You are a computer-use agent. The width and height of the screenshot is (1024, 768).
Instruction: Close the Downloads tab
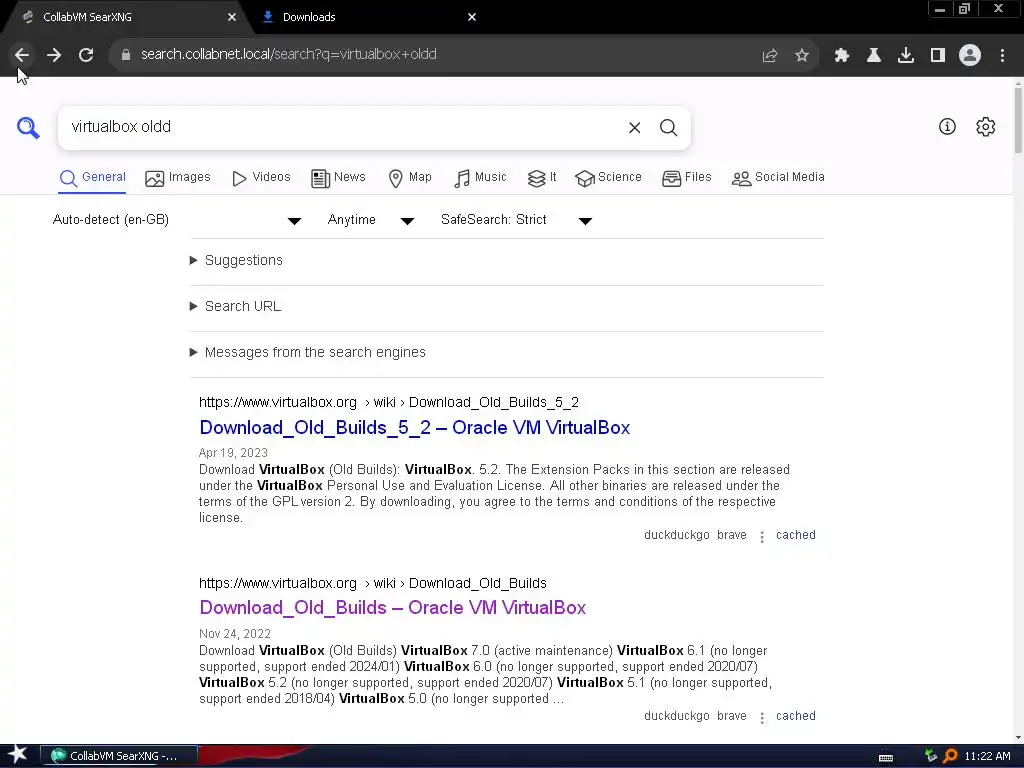(x=472, y=18)
